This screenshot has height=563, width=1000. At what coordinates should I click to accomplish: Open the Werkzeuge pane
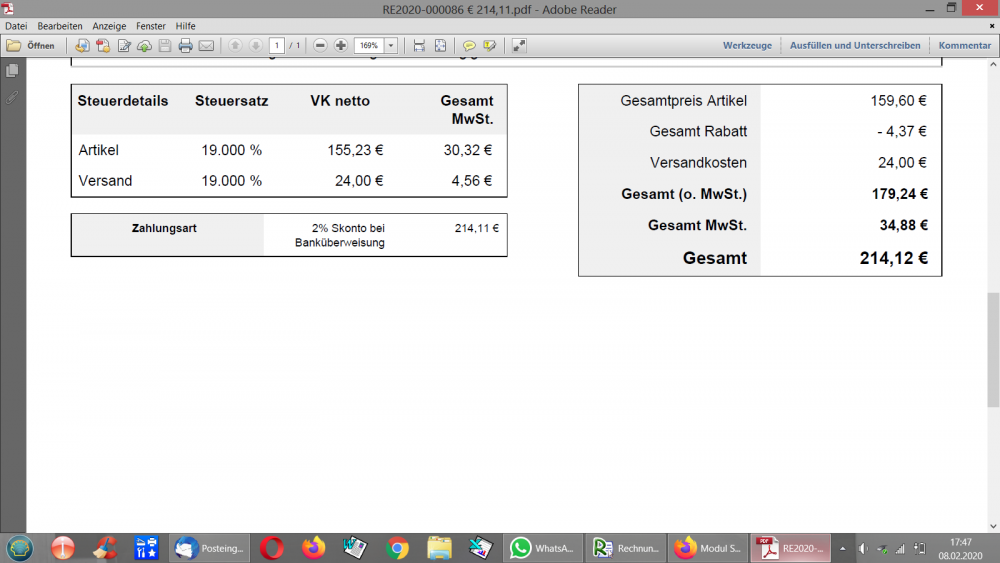click(747, 45)
